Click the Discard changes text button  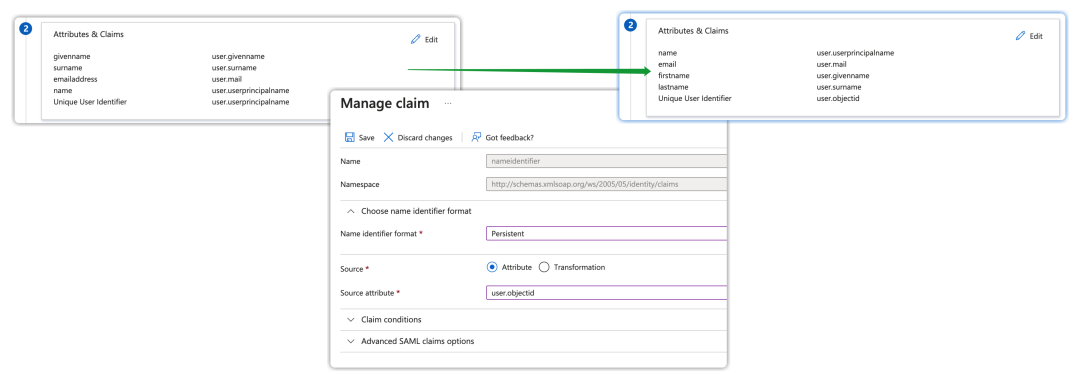425,138
